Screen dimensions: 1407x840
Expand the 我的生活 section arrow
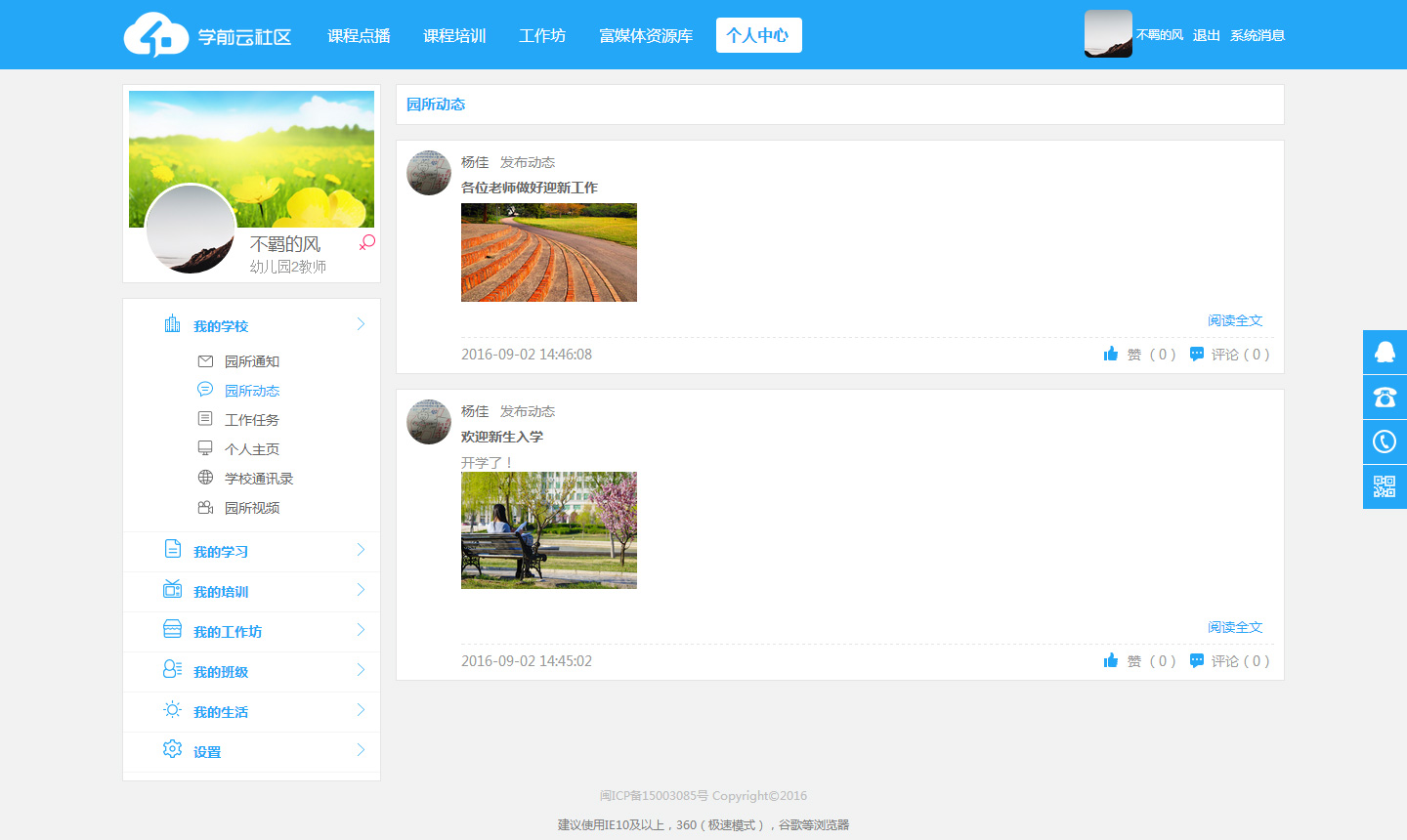(x=361, y=710)
